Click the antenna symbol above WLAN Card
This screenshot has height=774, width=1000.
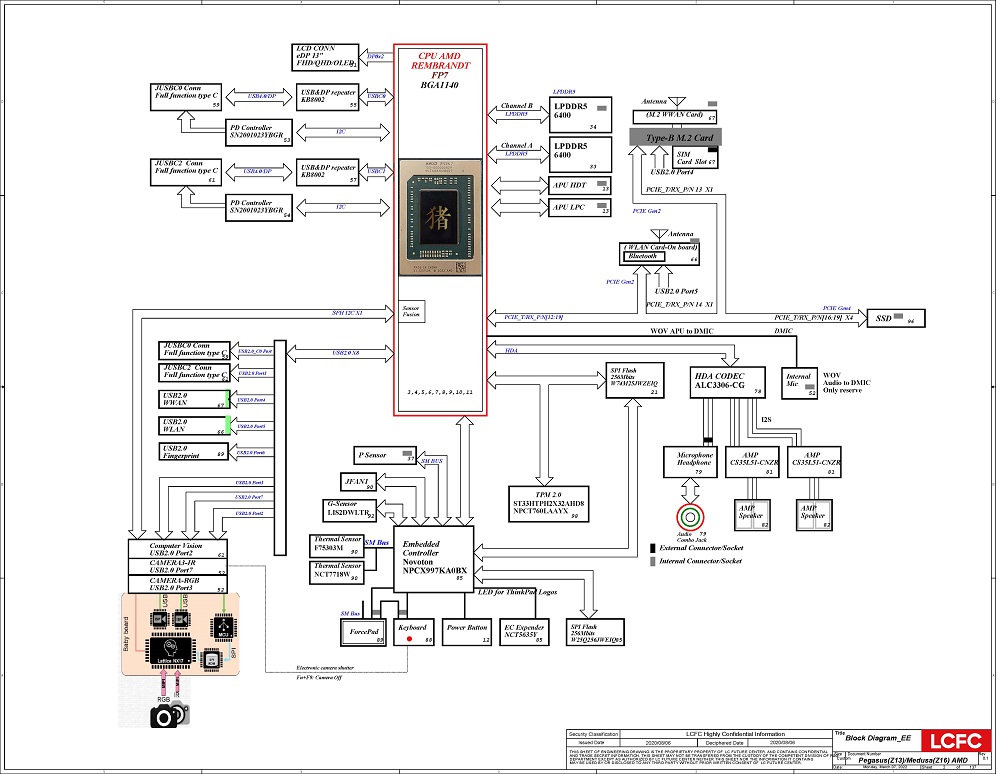tap(659, 235)
